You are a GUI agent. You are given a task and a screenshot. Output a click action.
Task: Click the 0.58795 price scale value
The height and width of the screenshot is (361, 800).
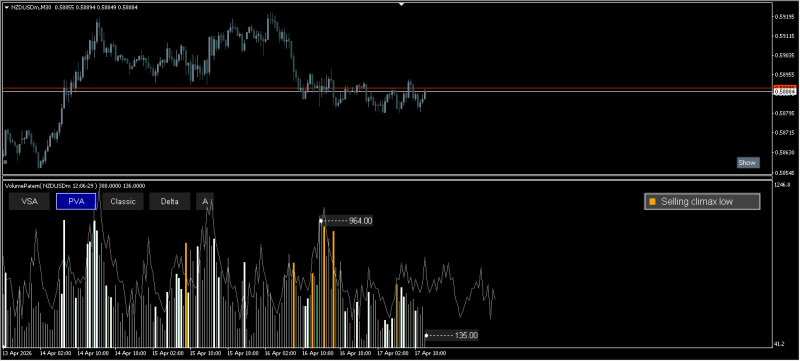(785, 113)
